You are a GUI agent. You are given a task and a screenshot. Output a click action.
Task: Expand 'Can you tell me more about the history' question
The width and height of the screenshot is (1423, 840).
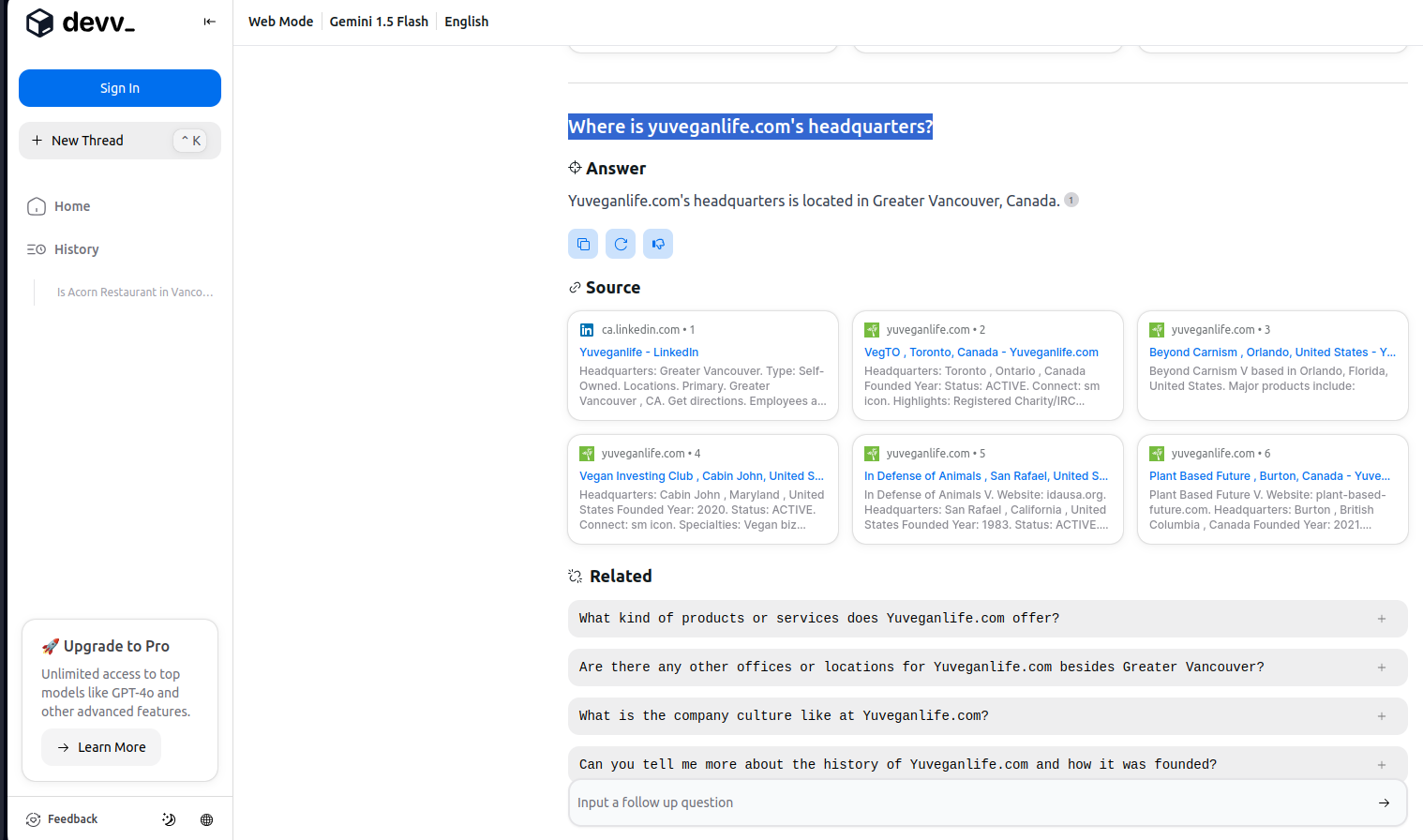pyautogui.click(x=988, y=763)
